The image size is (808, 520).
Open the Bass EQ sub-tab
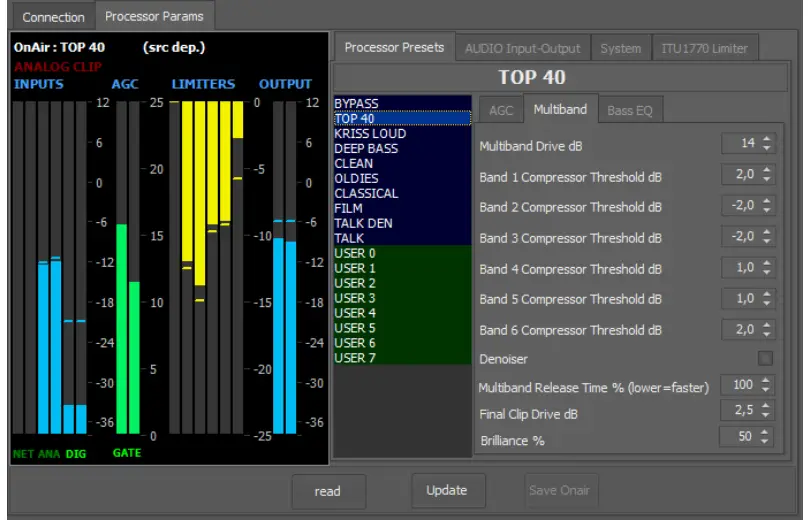630,110
